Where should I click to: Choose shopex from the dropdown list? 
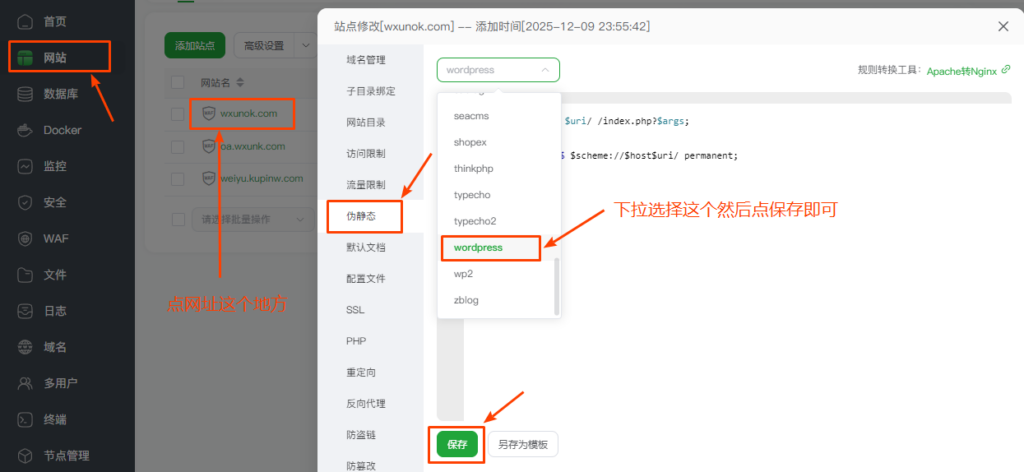click(499, 142)
